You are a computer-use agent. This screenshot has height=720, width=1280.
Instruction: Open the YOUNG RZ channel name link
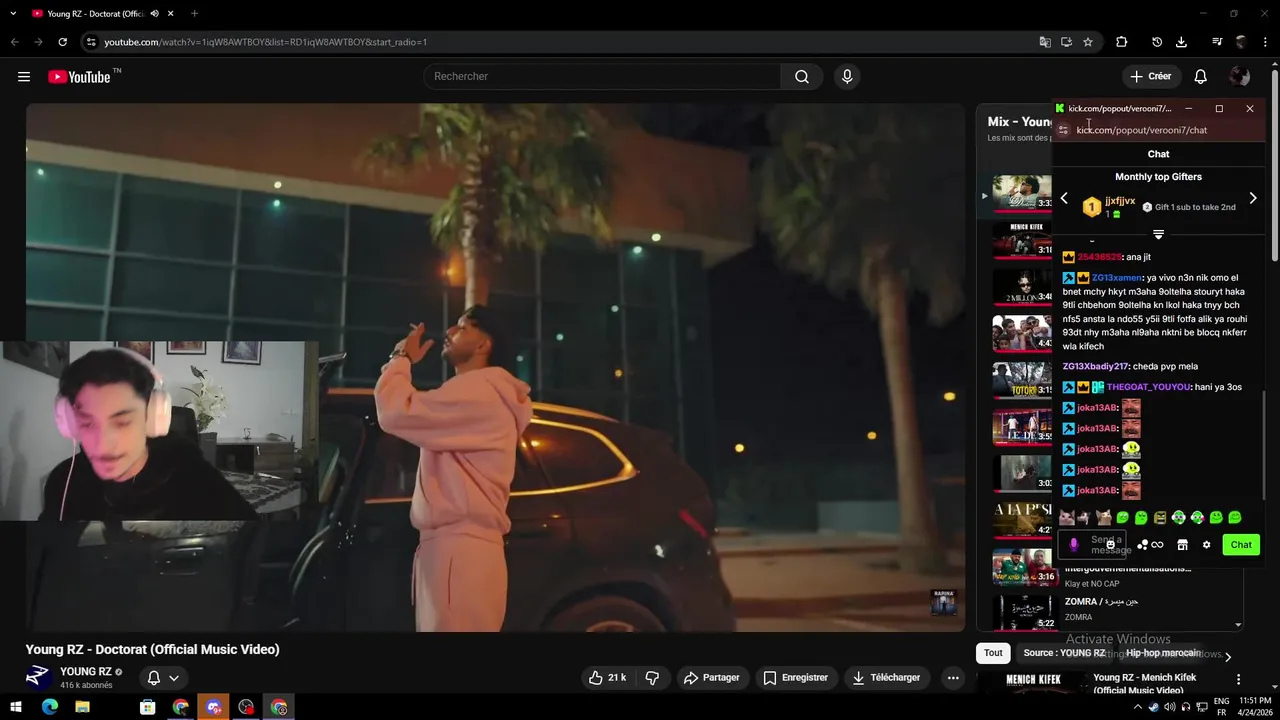tap(86, 672)
